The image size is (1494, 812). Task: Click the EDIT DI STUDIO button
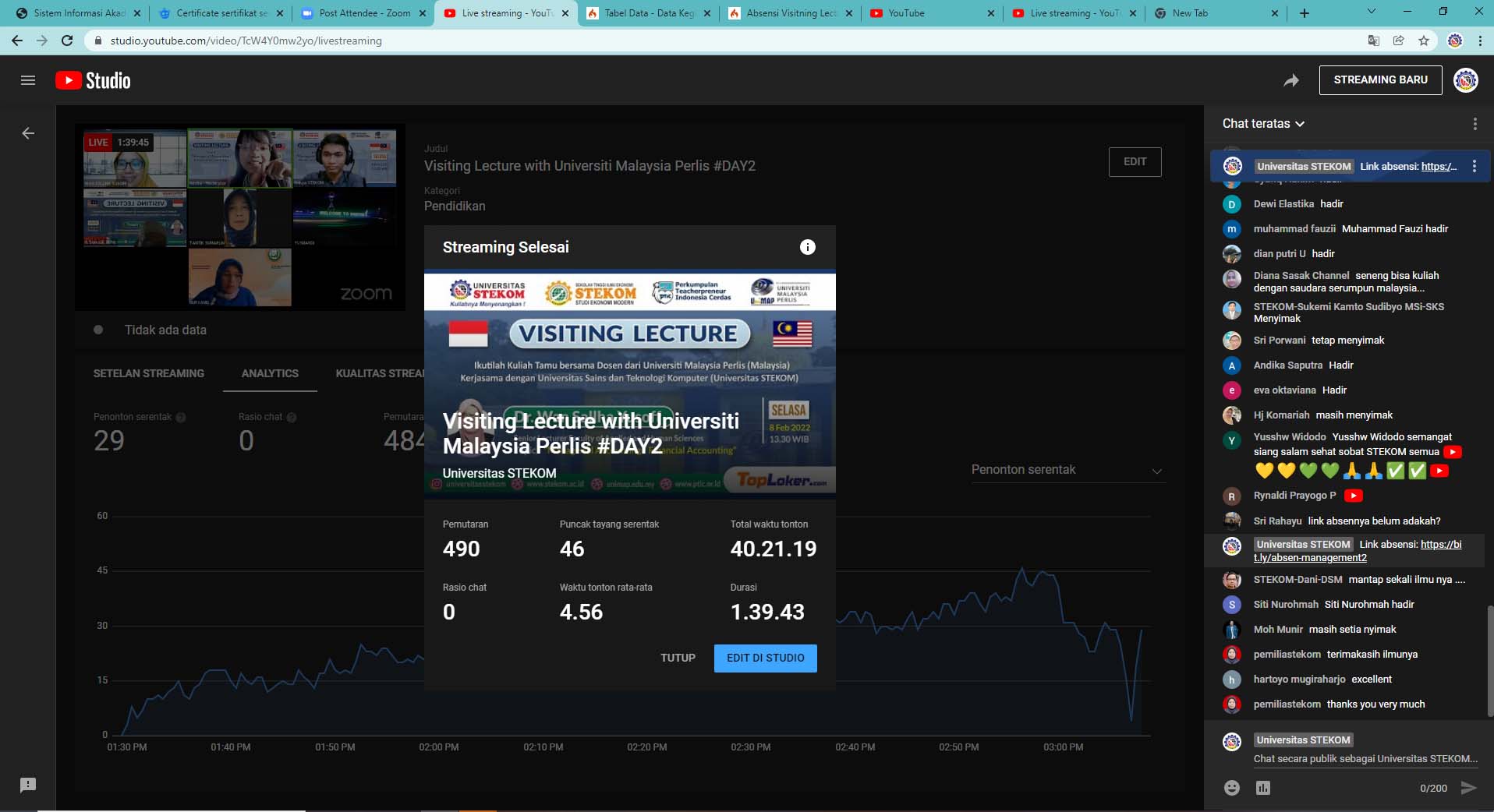[x=765, y=658]
